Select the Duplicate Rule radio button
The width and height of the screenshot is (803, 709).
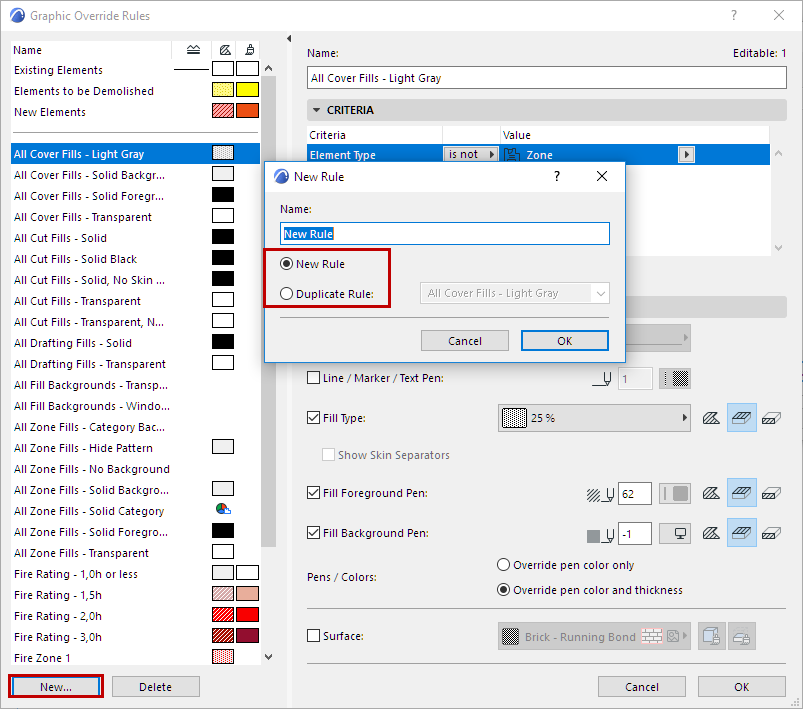point(286,294)
